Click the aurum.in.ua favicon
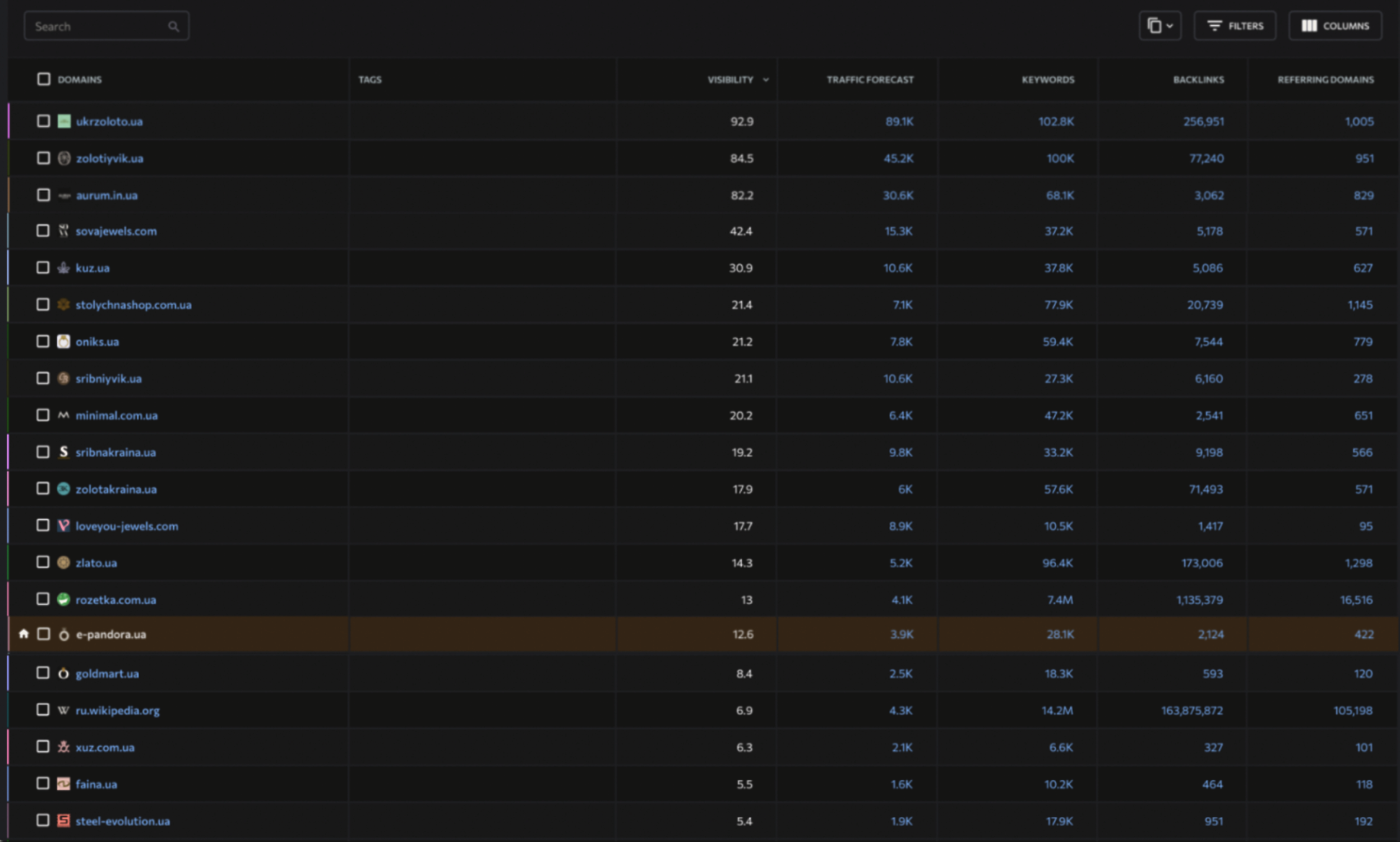1400x842 pixels. tap(64, 195)
